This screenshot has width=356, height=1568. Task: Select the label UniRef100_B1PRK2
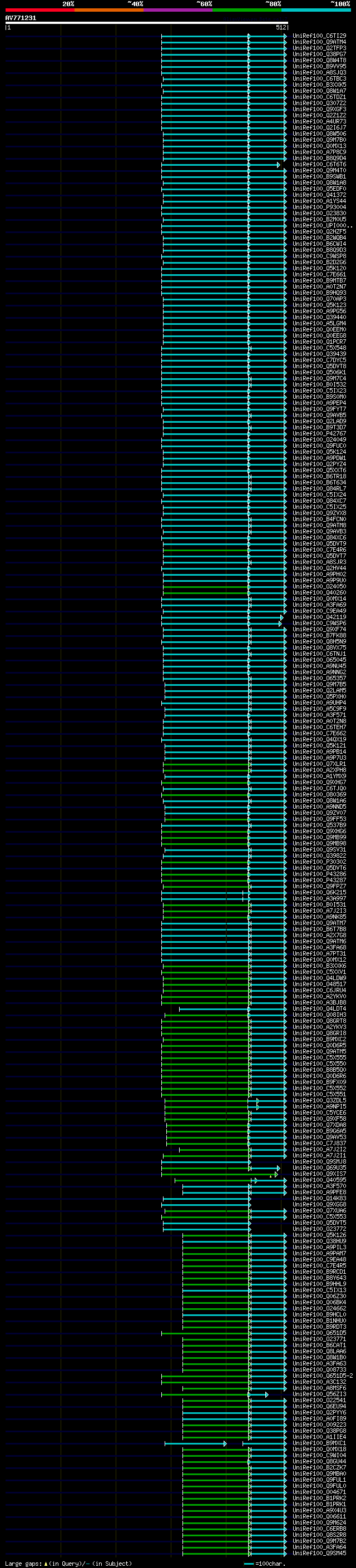[x=319, y=1498]
